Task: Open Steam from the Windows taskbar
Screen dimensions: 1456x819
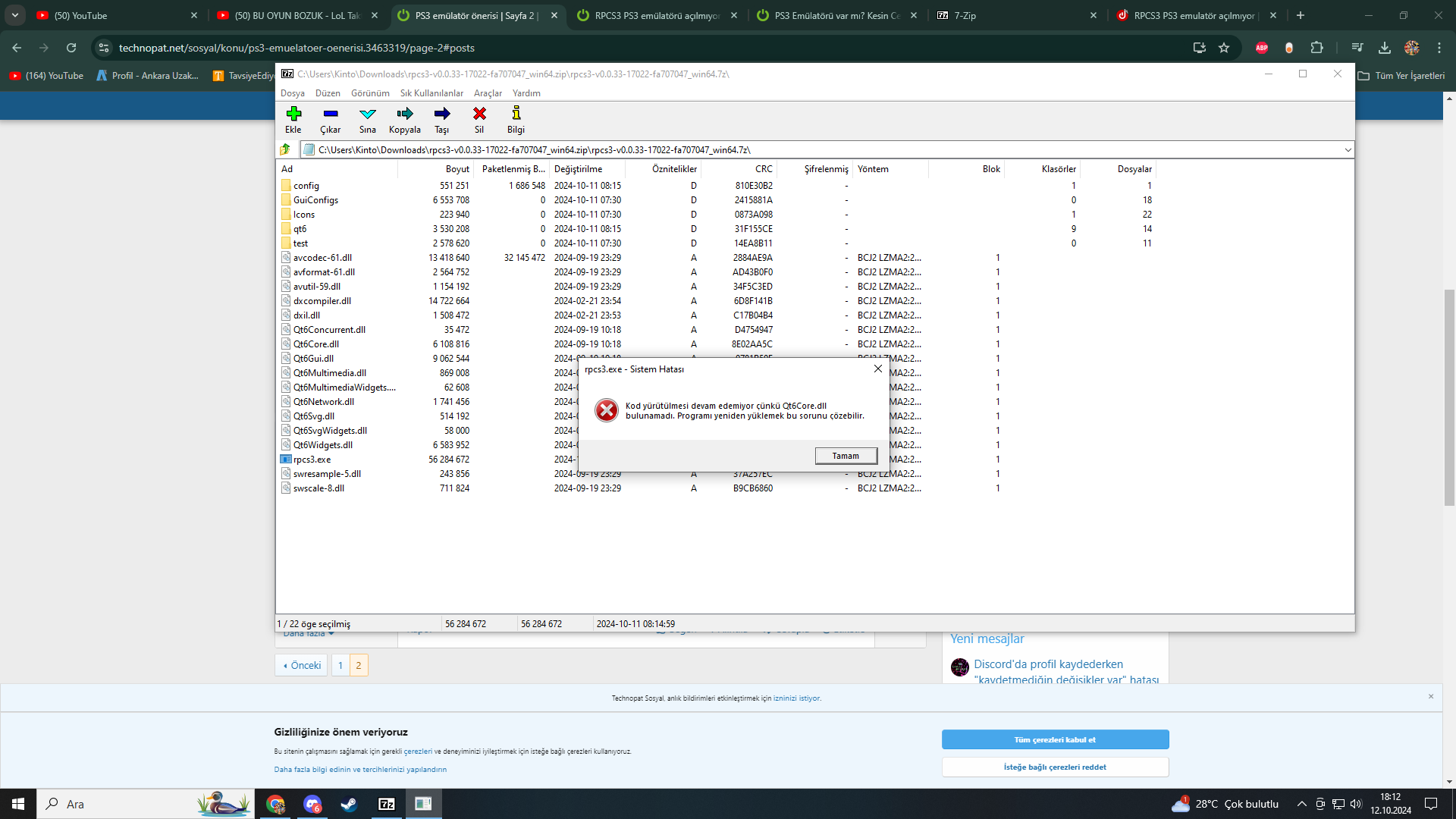Action: 349,804
